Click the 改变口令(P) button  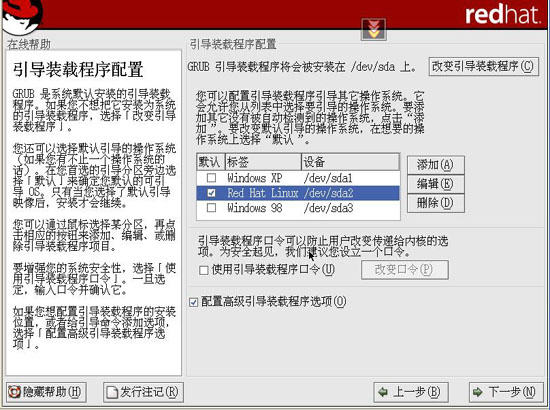point(404,270)
